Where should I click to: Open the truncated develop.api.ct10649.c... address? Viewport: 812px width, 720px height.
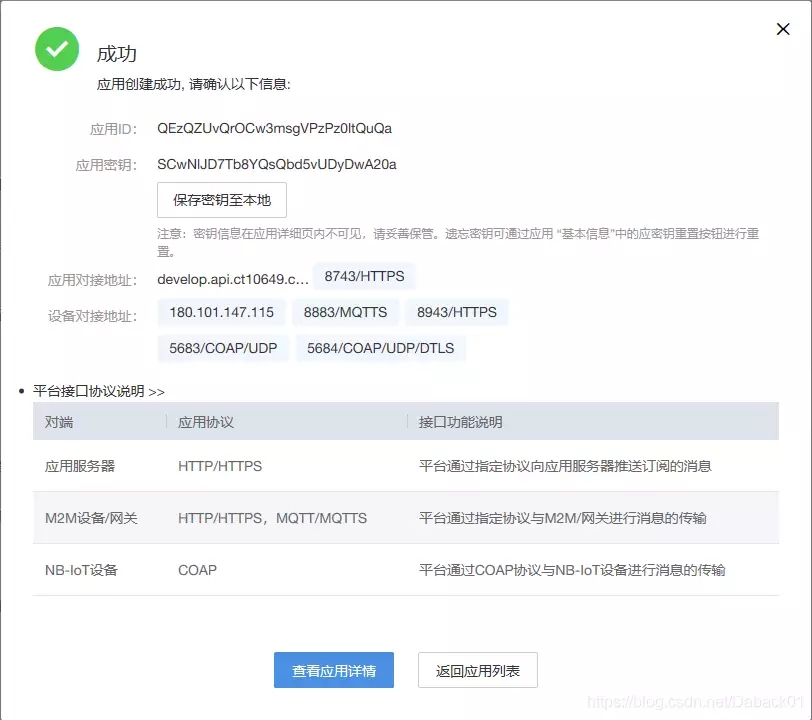[229, 277]
